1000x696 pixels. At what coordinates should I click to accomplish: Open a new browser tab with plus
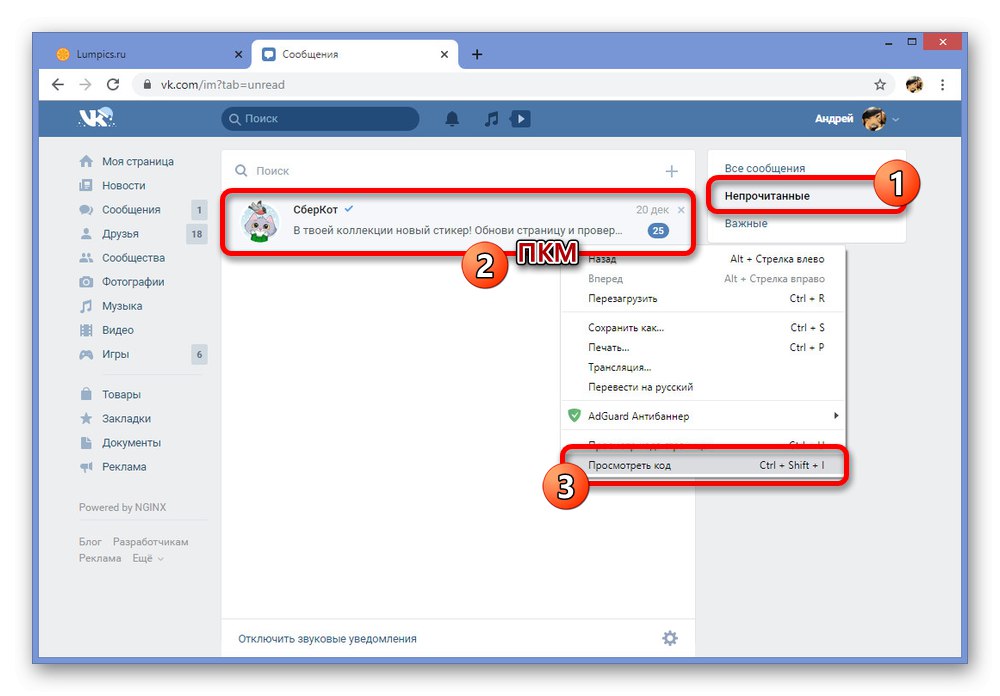tap(477, 54)
